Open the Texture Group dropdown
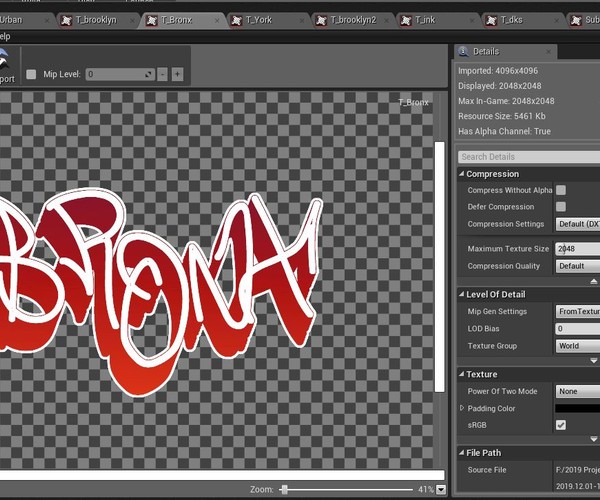600x500 pixels. (x=578, y=346)
